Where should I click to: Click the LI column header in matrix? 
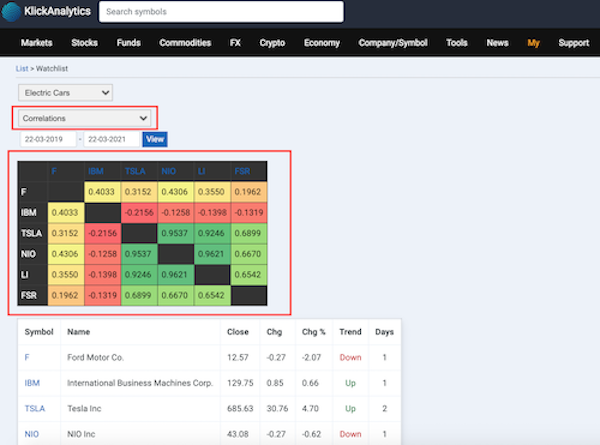pos(202,171)
